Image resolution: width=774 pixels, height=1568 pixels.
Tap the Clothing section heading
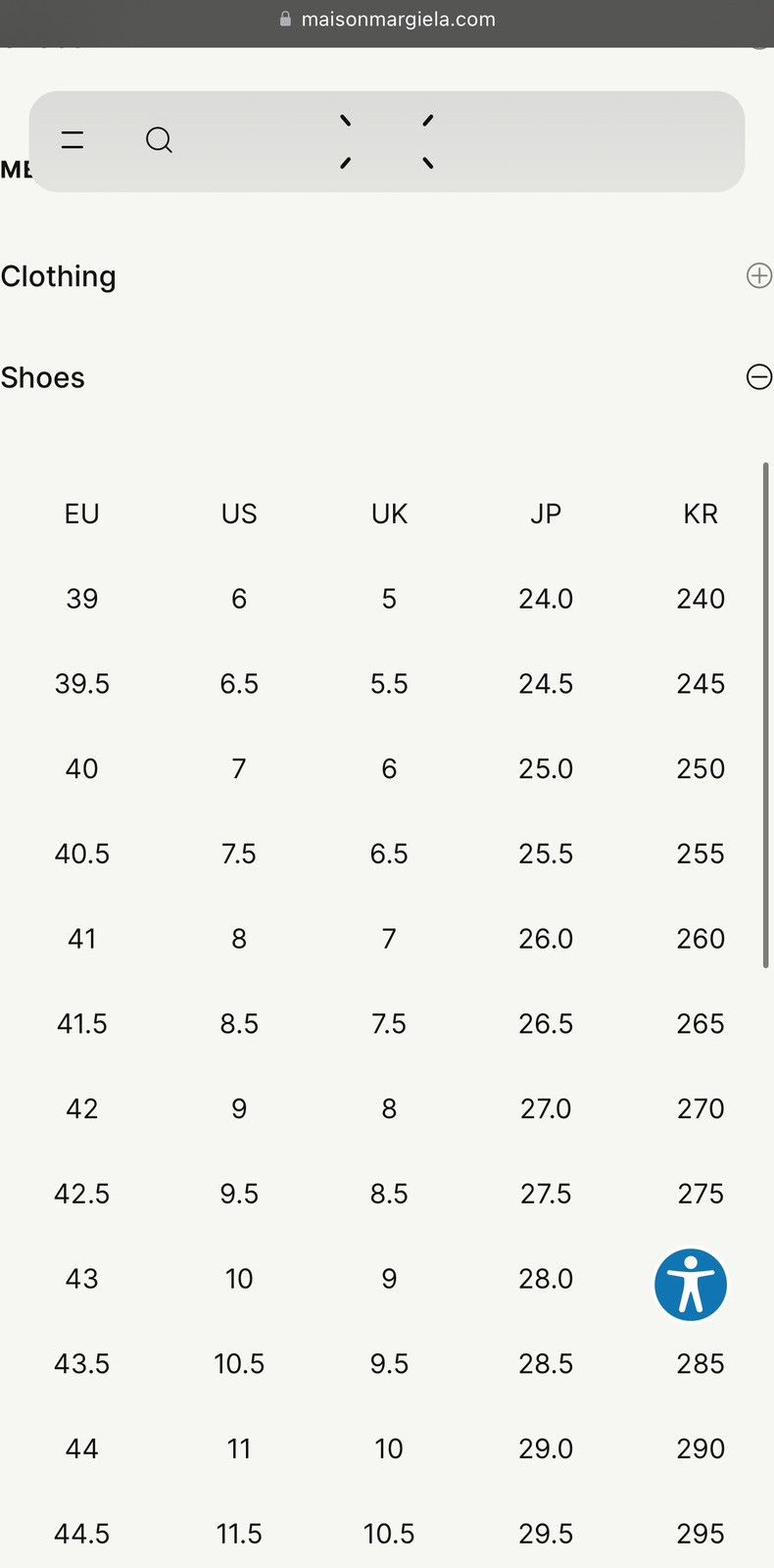click(59, 276)
